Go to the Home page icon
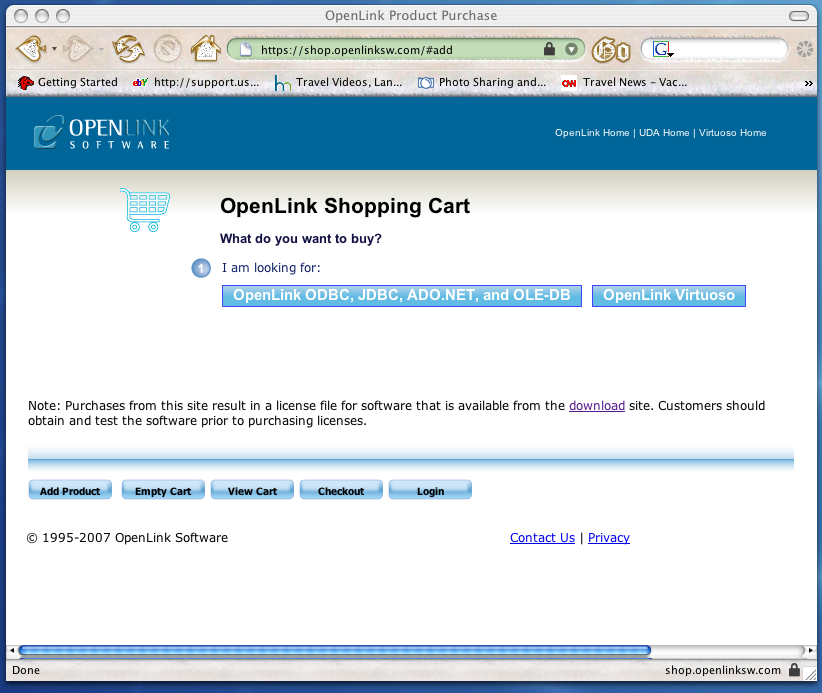Viewport: 822px width, 693px height. click(206, 49)
